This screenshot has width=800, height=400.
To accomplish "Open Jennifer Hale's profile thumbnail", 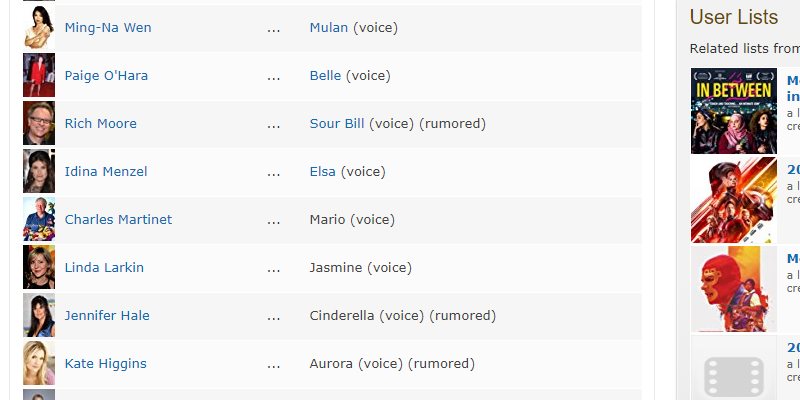I will click(39, 315).
